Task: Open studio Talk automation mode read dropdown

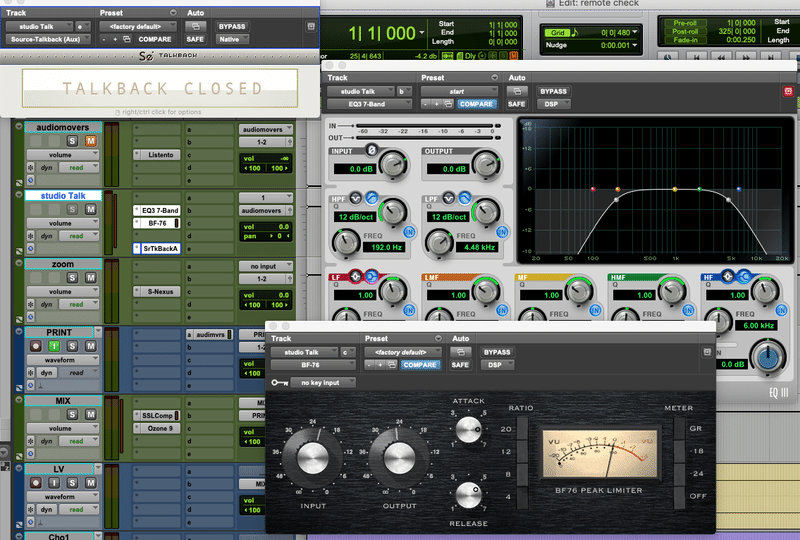Action: (79, 236)
